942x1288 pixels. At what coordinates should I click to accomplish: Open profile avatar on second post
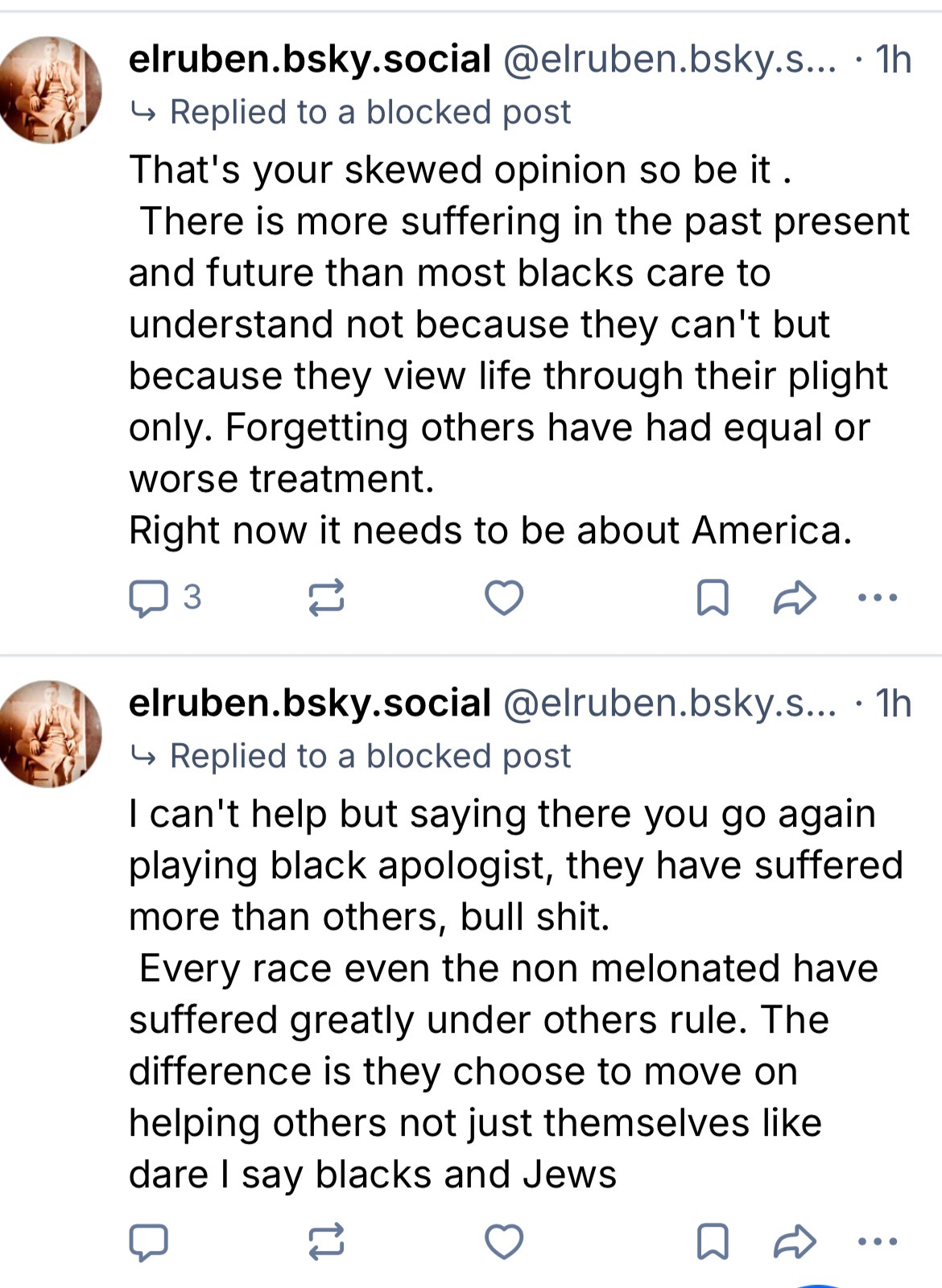(50, 733)
